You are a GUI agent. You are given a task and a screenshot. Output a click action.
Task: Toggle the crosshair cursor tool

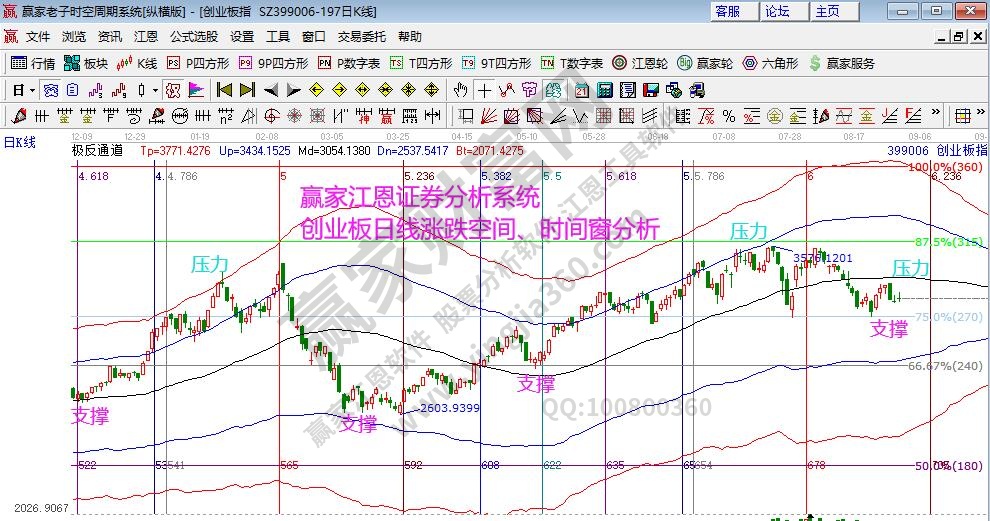484,89
